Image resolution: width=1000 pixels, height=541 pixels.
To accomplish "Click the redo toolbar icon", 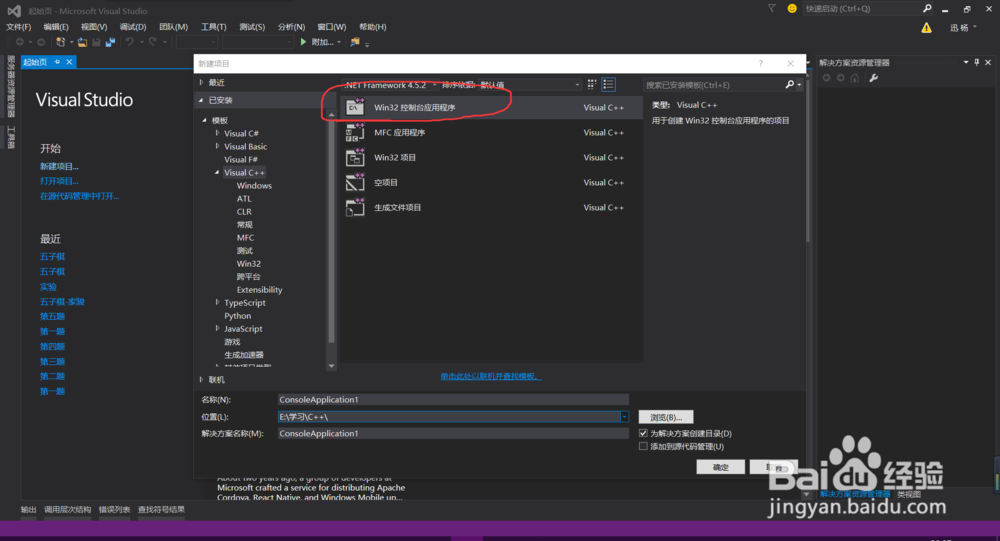I will click(x=152, y=42).
